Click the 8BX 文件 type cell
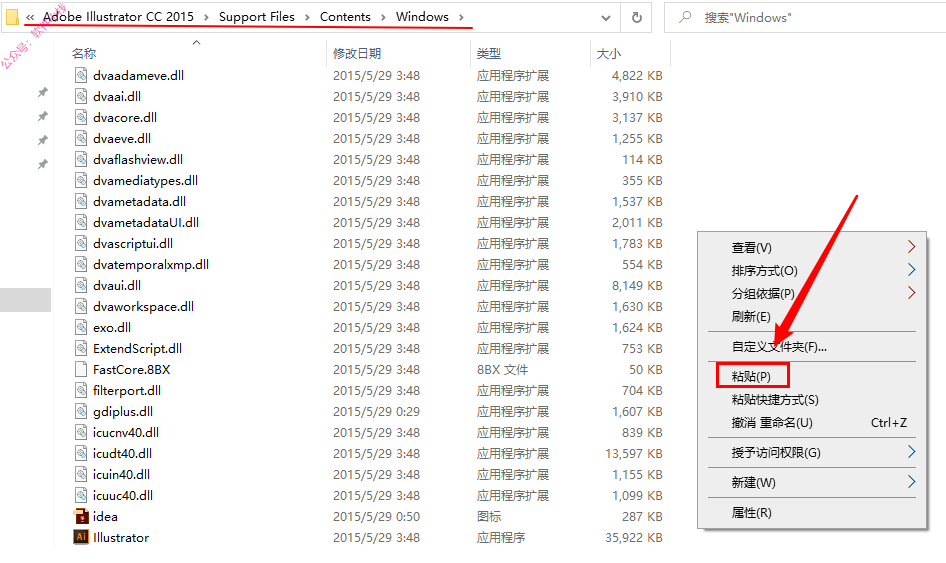The width and height of the screenshot is (946, 563). click(x=502, y=369)
